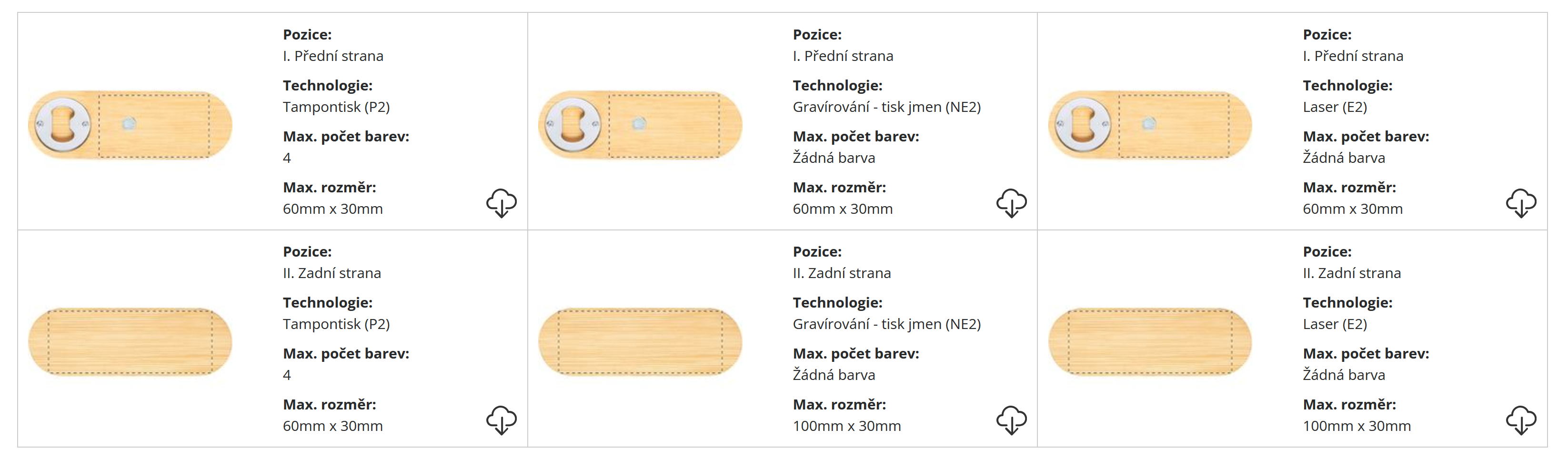Image resolution: width=1568 pixels, height=469 pixels.
Task: Download the front side Gravírování (NE2) template
Action: point(1011,202)
